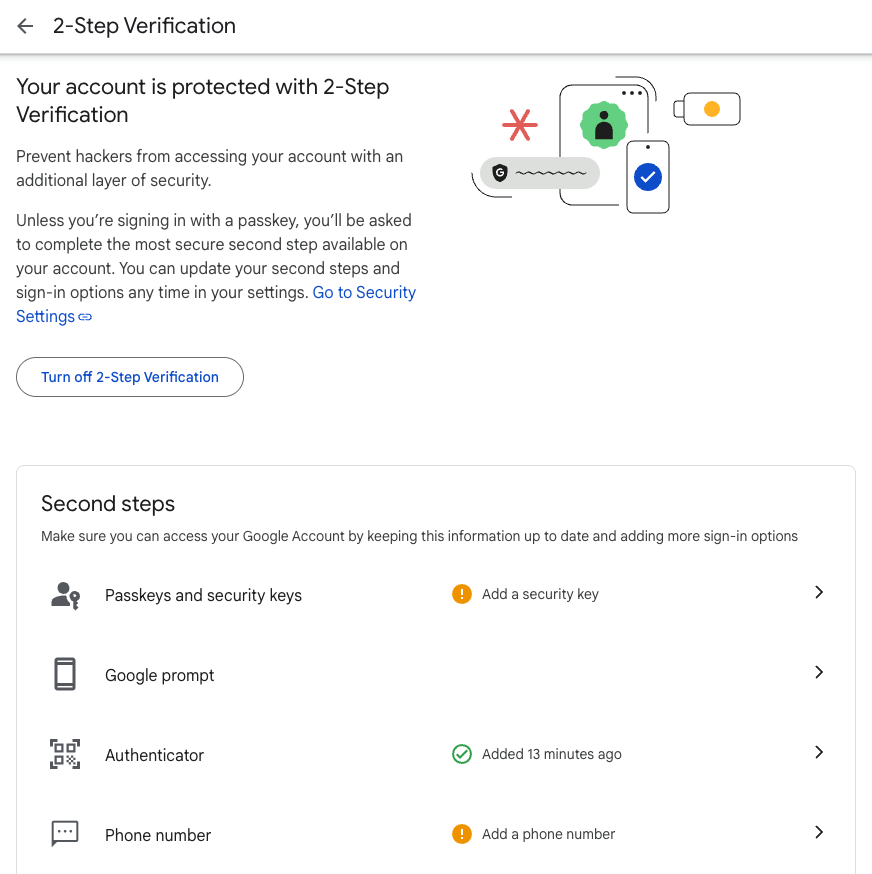
Task: Click the Passkeys and security keys icon
Action: [x=65, y=595]
